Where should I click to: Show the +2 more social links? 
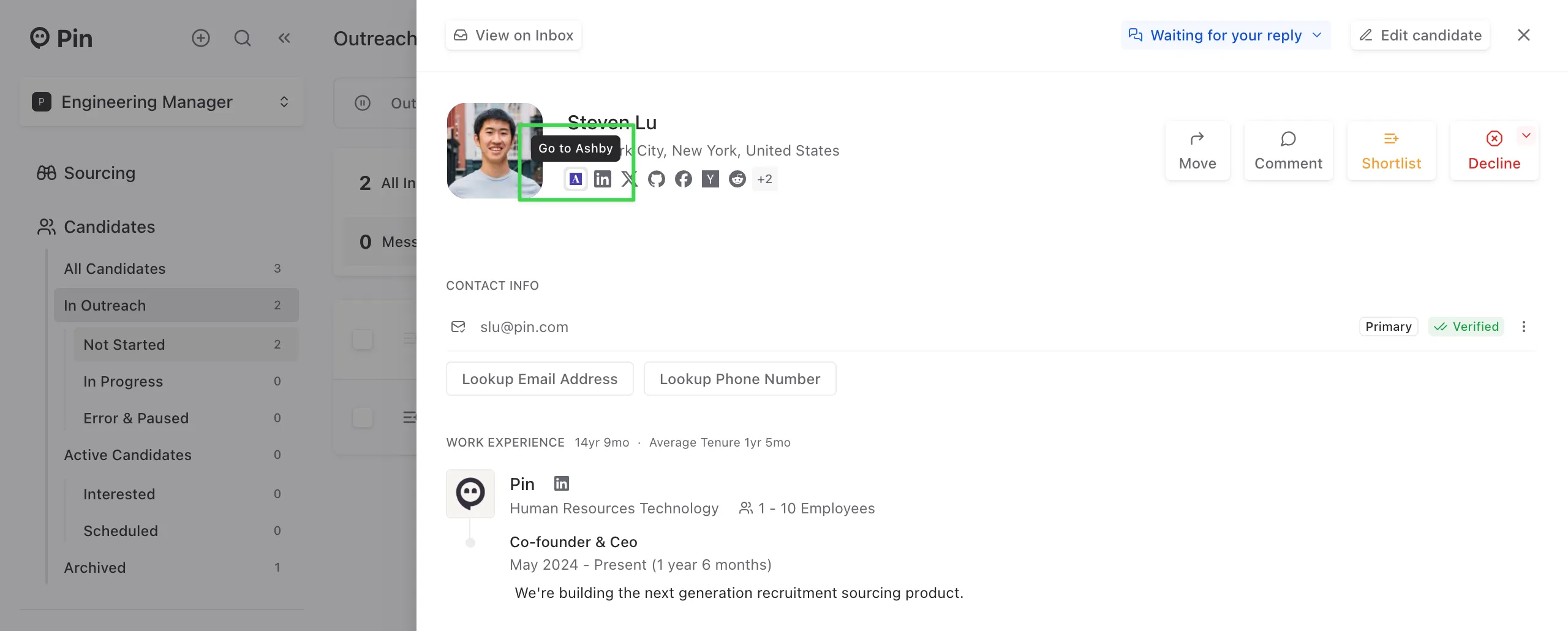tap(764, 179)
